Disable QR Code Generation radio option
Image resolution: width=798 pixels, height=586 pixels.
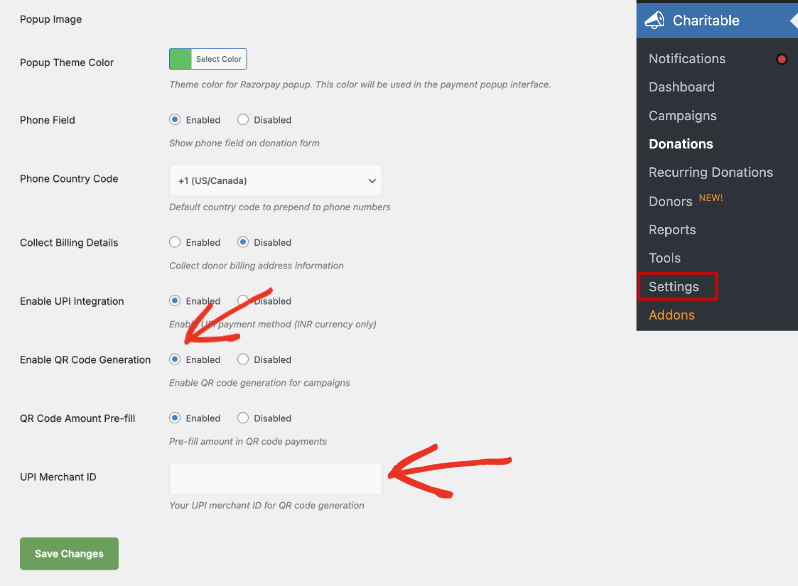point(243,359)
